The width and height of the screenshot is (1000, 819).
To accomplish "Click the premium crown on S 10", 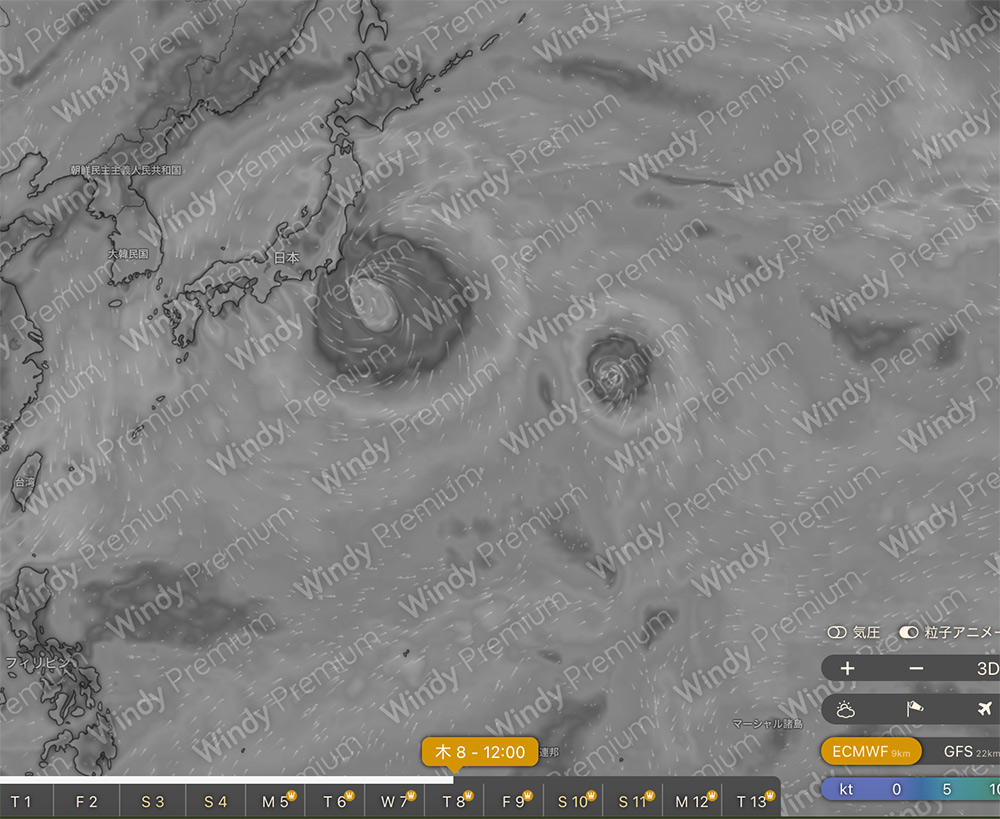I will coord(591,795).
